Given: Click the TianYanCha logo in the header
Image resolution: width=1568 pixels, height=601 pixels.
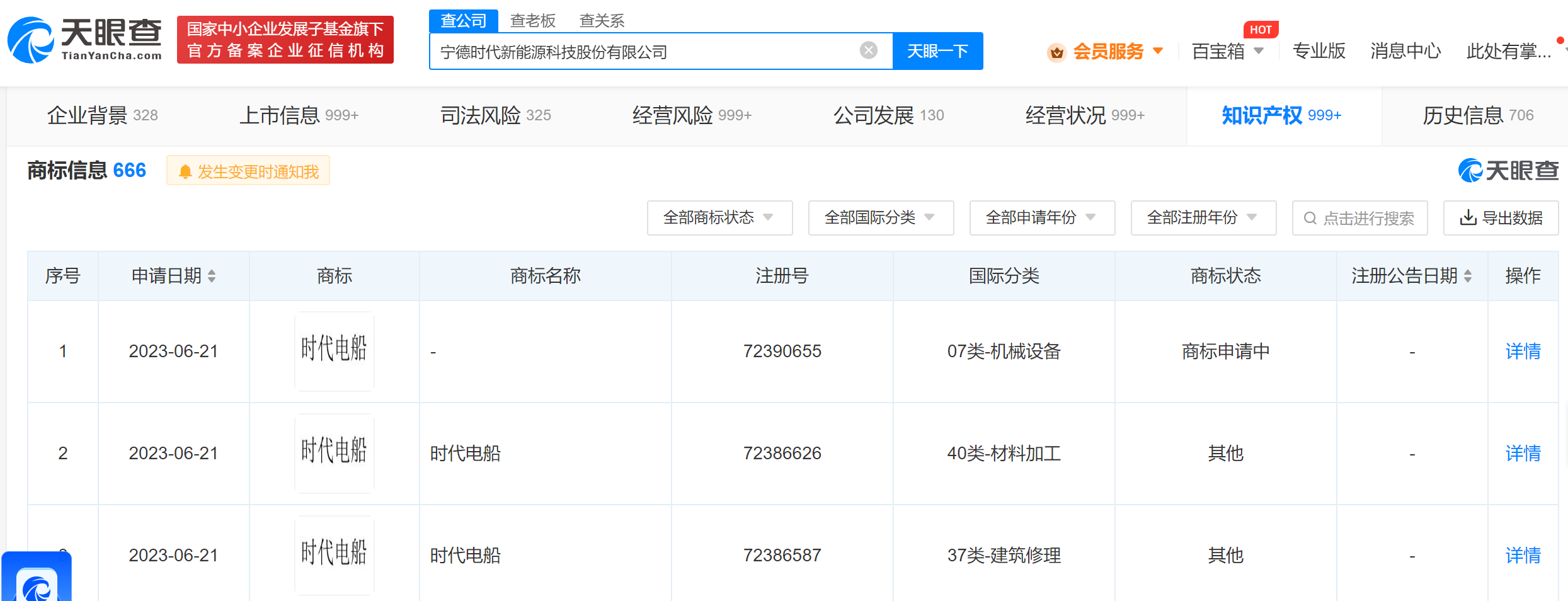Looking at the screenshot, I should [x=84, y=40].
